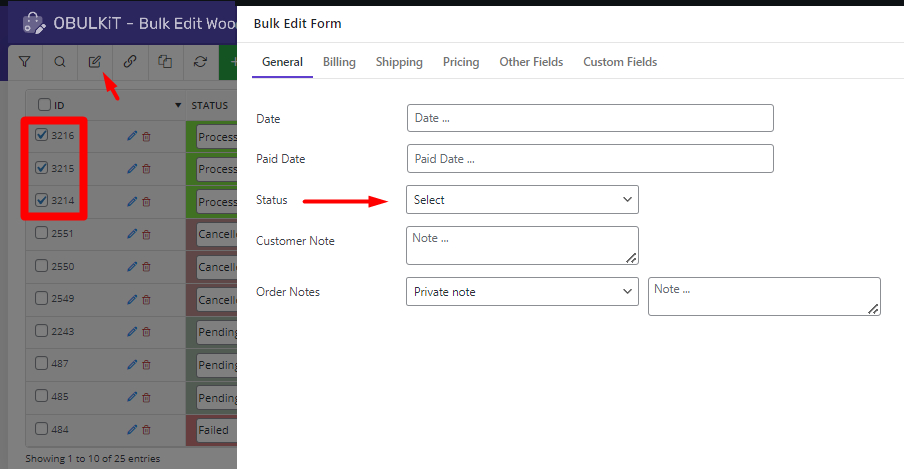
Task: Click the Paid Date input field
Action: pyautogui.click(x=590, y=159)
